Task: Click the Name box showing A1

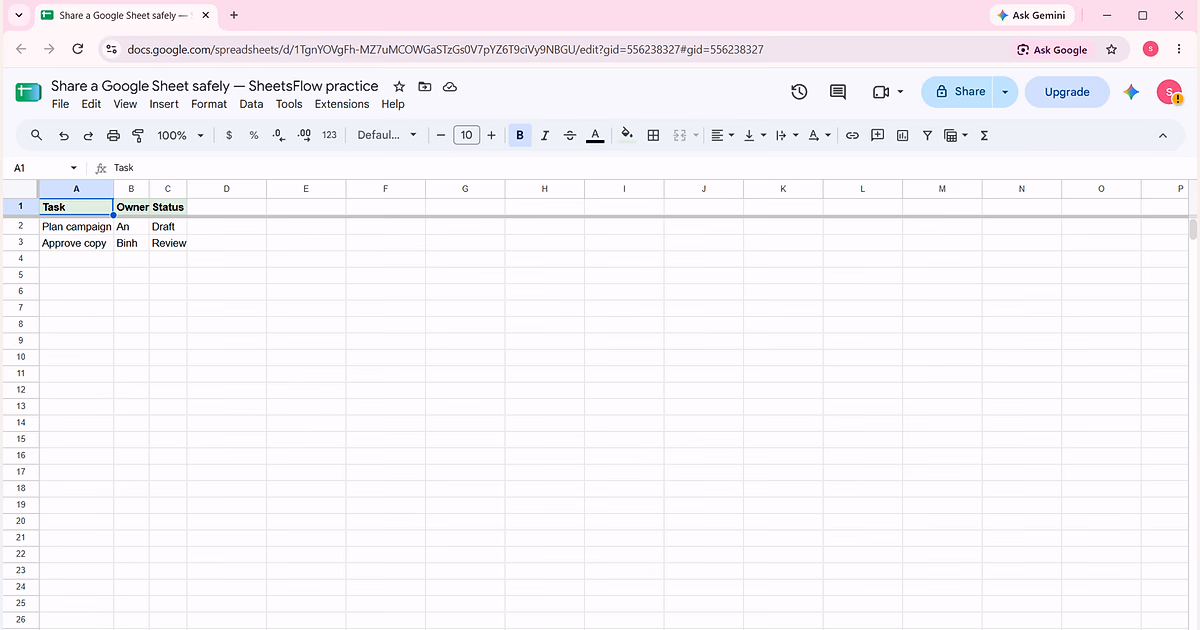Action: [45, 168]
